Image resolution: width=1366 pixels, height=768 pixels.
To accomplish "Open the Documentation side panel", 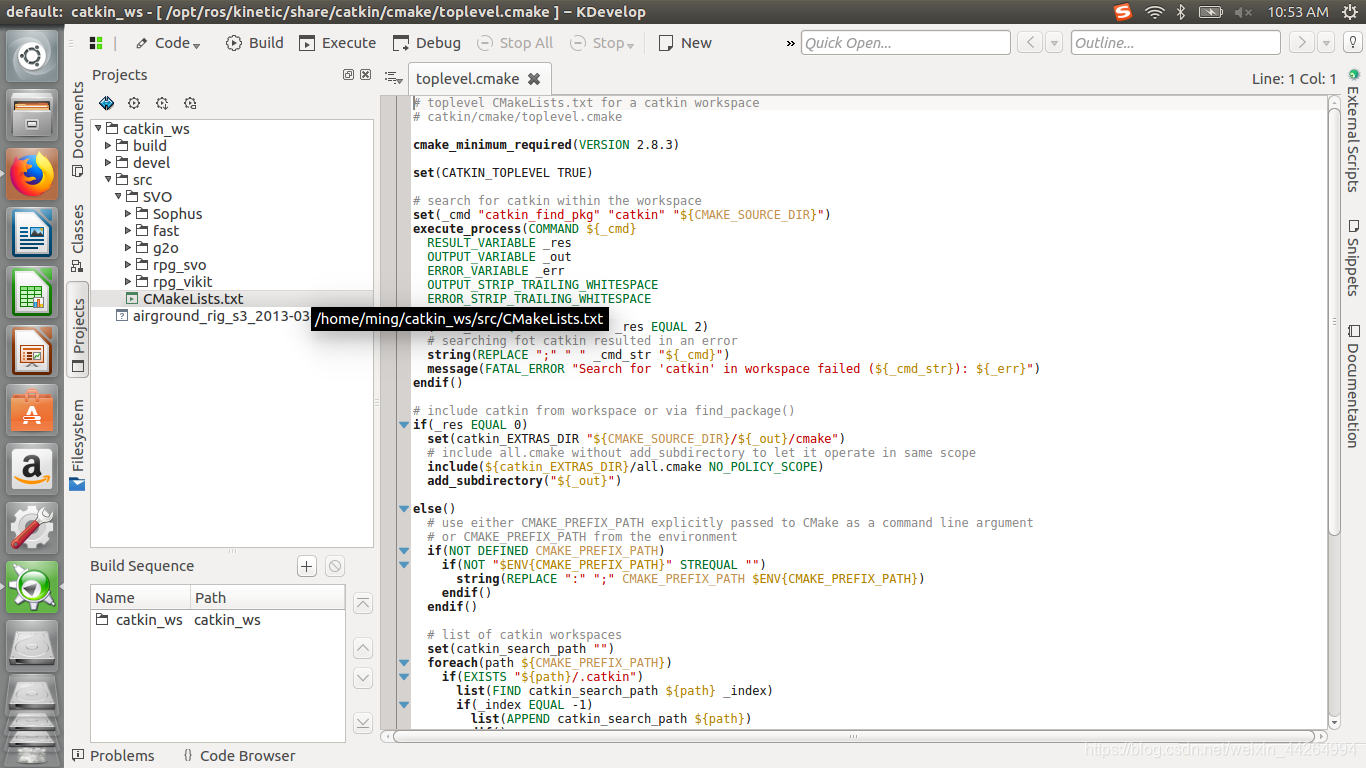I will click(1353, 386).
